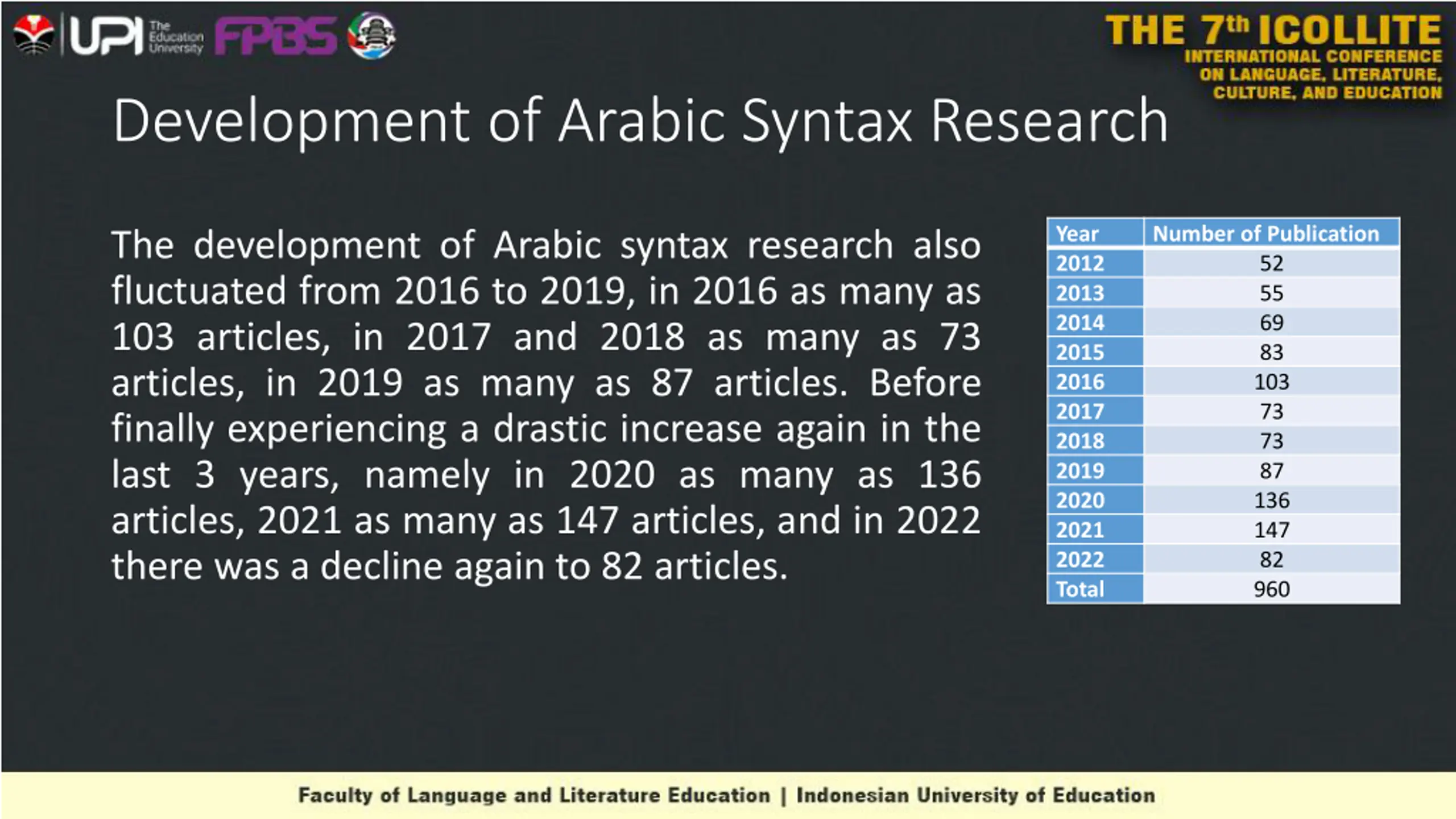
Task: Select the slide title Development of Arabic Syntax Research
Action: 640,121
